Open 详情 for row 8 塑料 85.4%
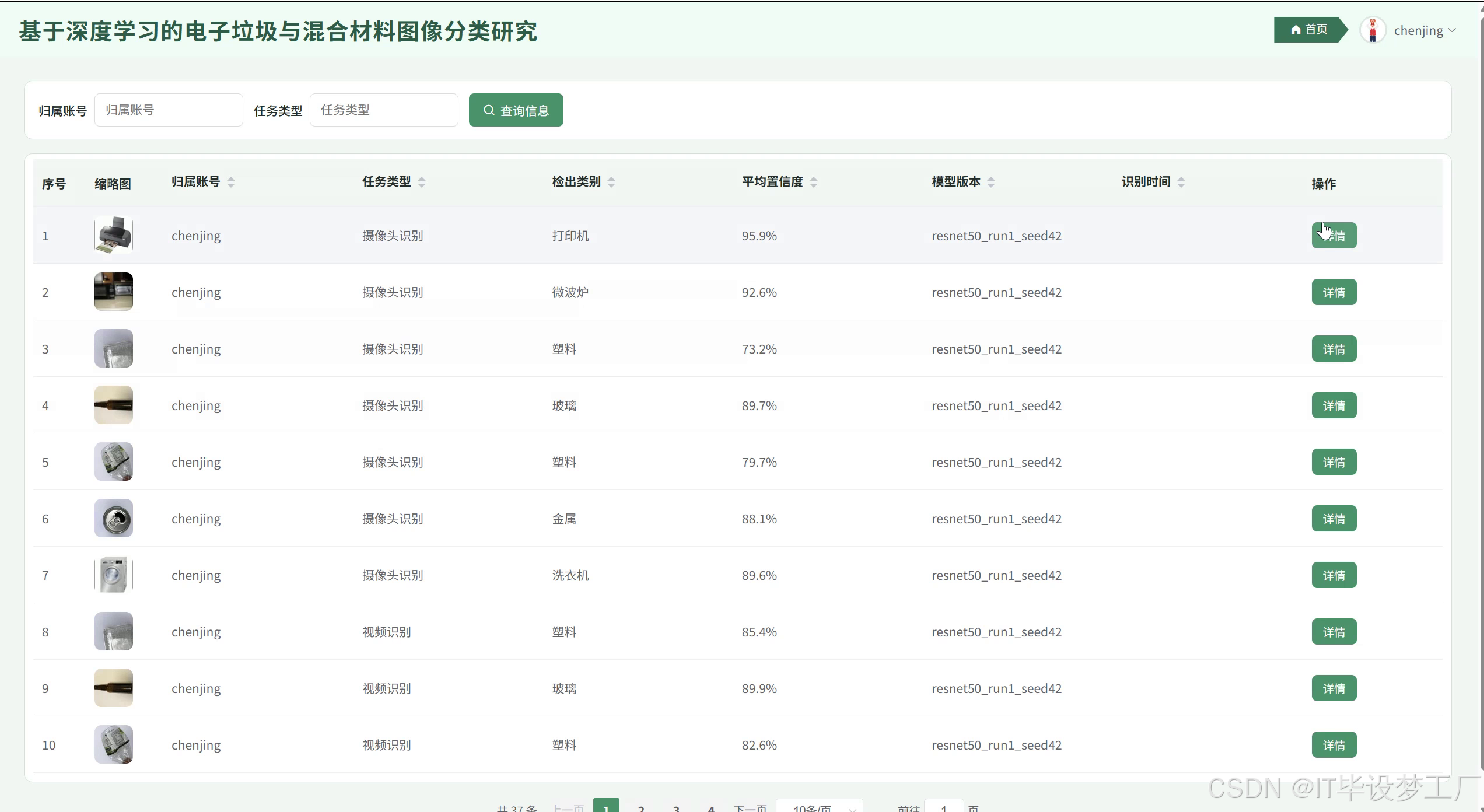The height and width of the screenshot is (812, 1484). pyautogui.click(x=1334, y=632)
